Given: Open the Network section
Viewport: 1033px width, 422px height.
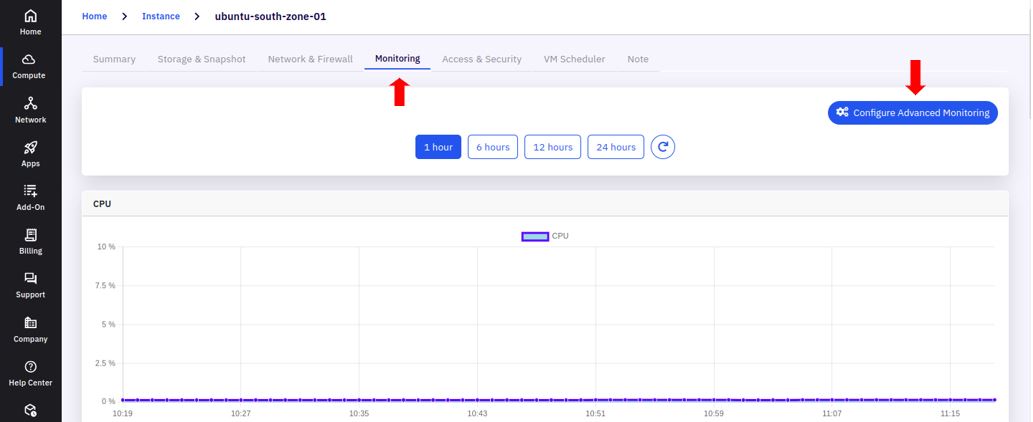Looking at the screenshot, I should point(30,111).
